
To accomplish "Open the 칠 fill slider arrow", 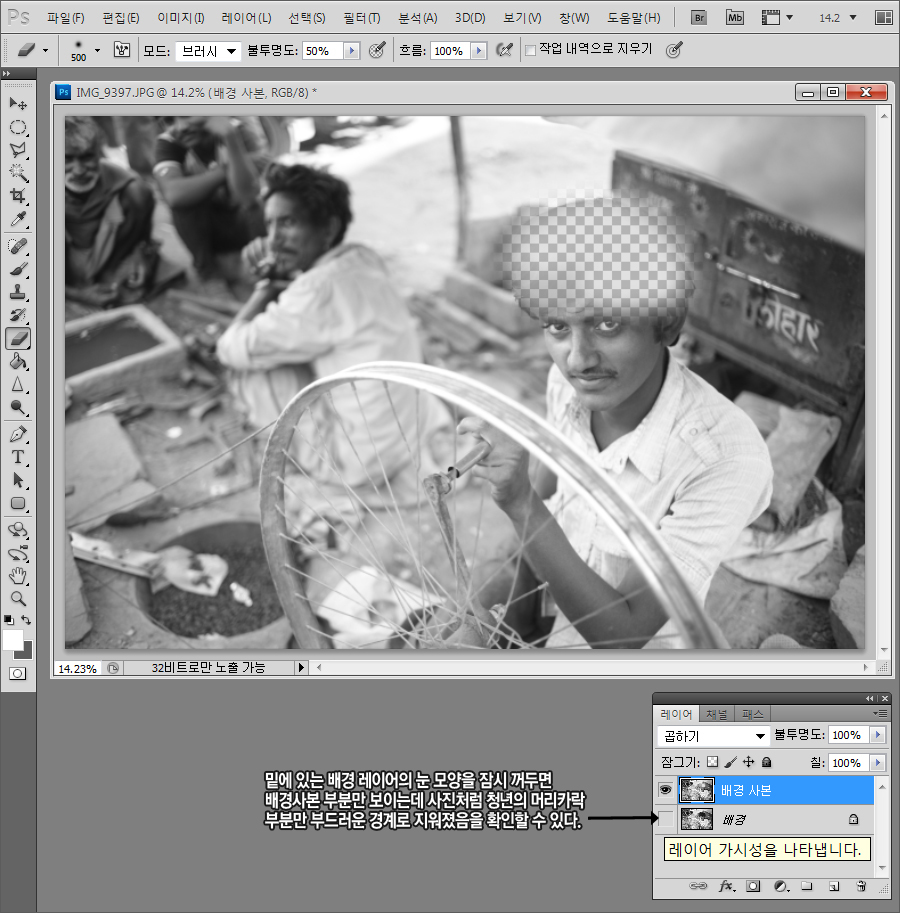I will tap(877, 762).
